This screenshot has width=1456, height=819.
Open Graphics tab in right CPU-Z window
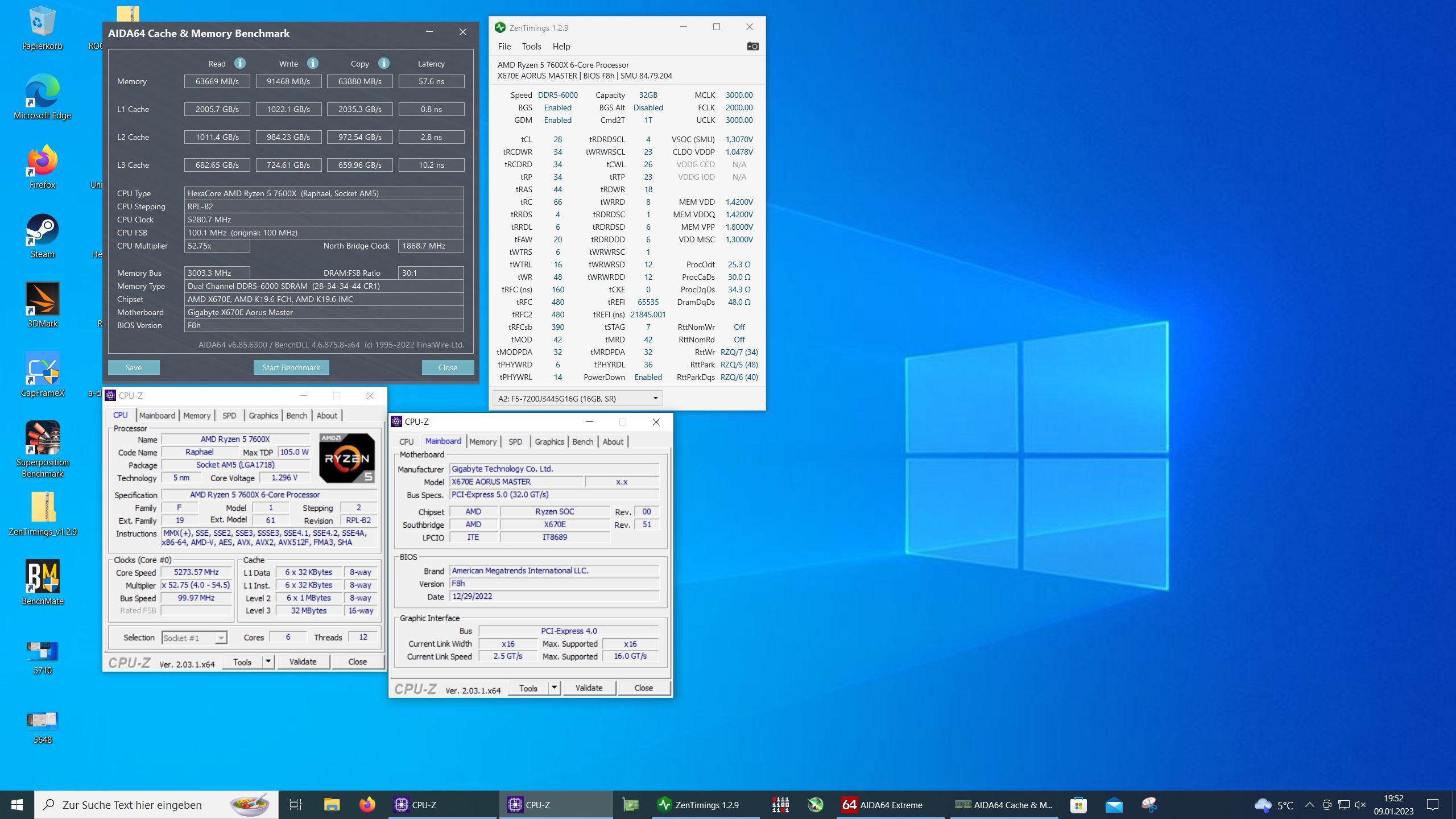[549, 441]
